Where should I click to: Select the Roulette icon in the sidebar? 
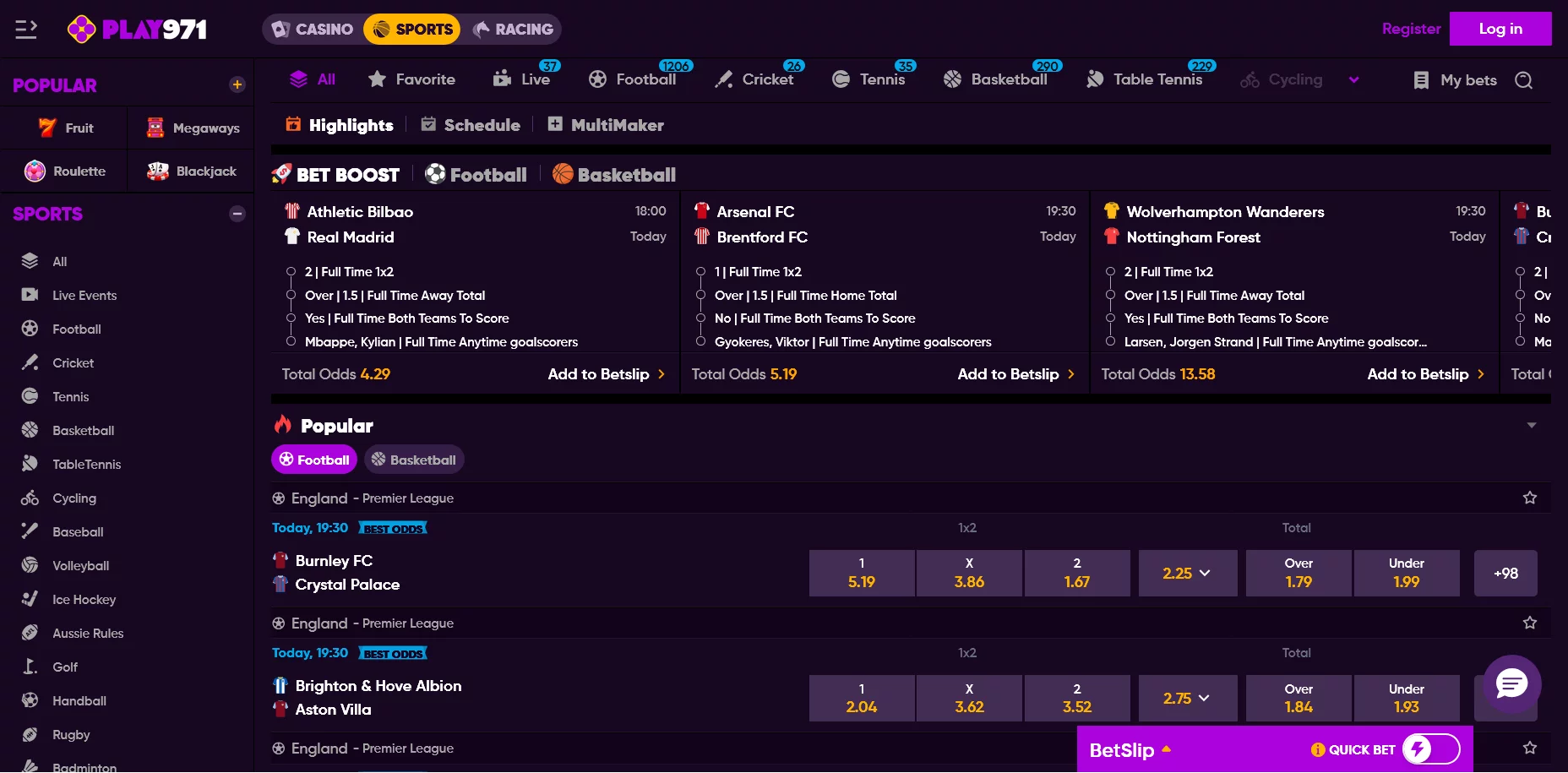[35, 171]
